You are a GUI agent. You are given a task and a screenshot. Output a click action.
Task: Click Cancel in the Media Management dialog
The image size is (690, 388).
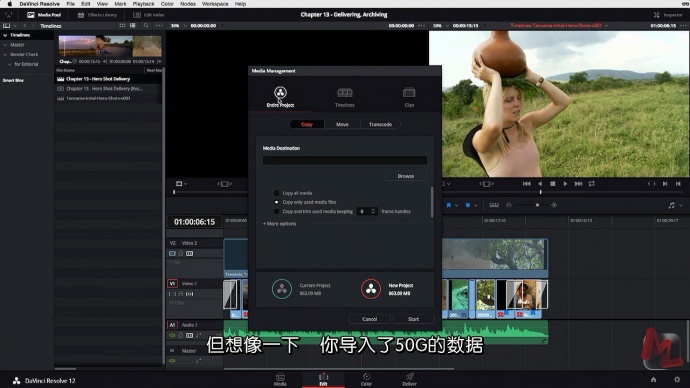pos(369,319)
